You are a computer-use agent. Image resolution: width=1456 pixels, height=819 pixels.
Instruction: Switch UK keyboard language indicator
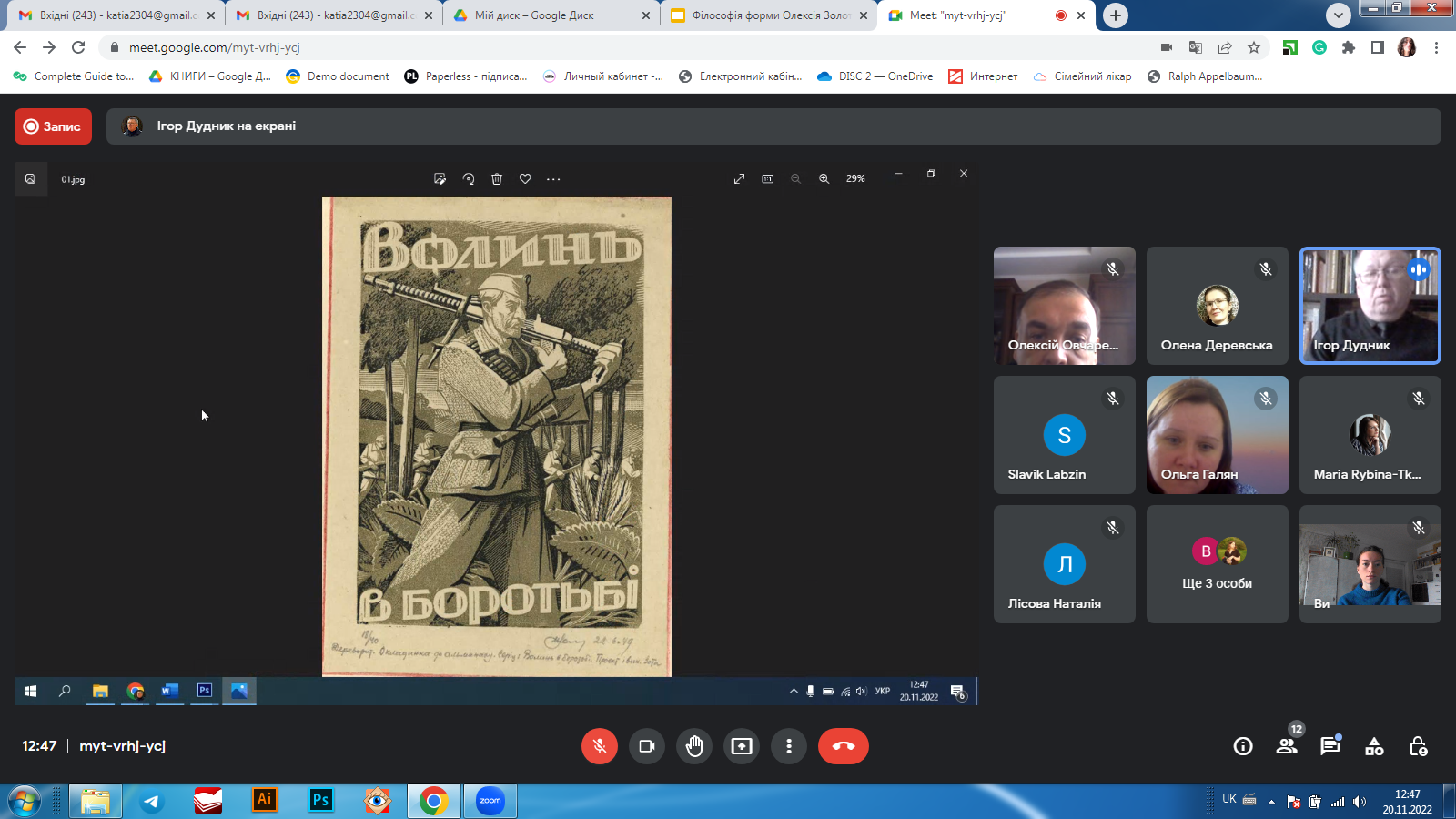1229,799
